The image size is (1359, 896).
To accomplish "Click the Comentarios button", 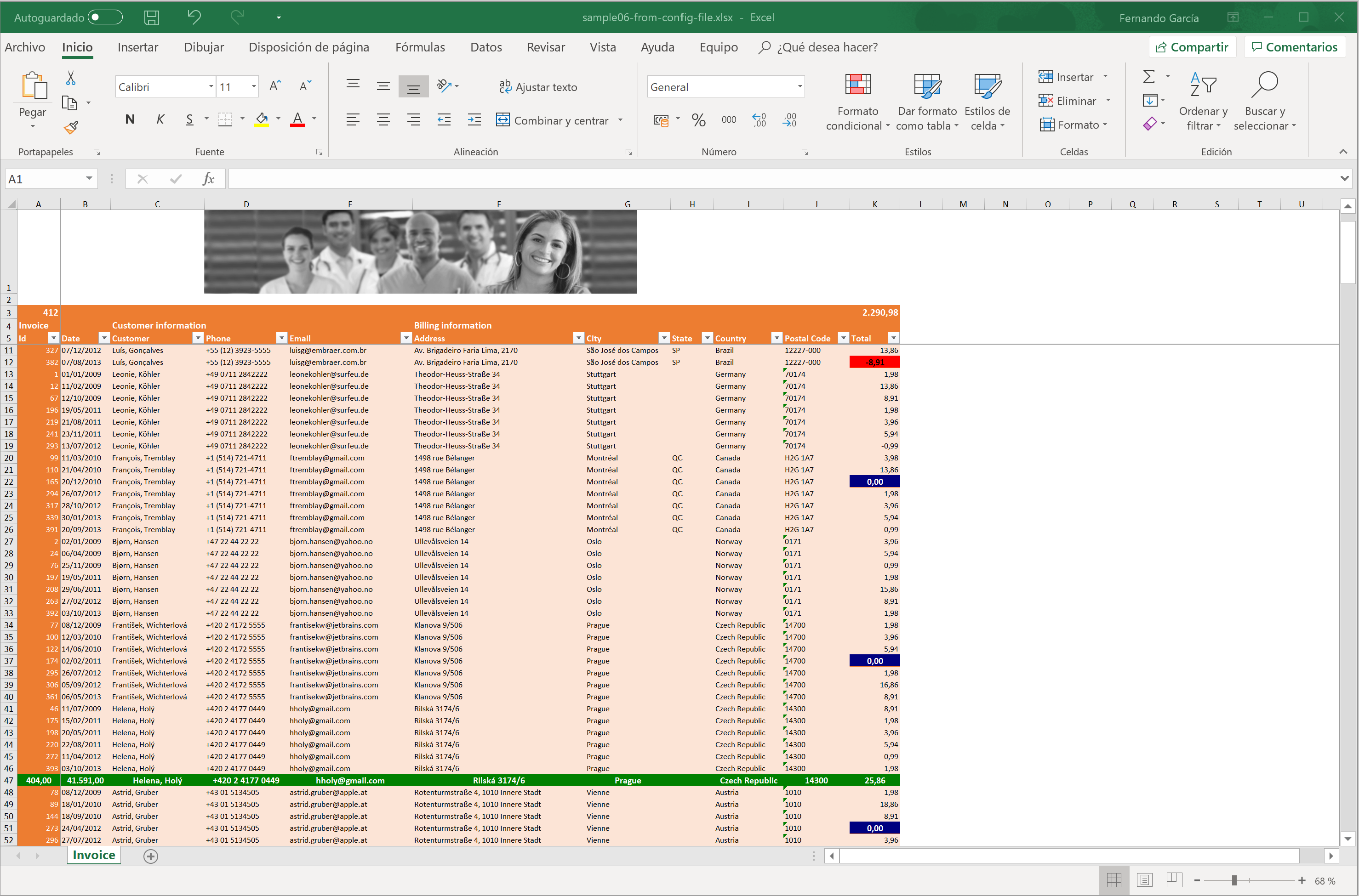I will (x=1298, y=47).
